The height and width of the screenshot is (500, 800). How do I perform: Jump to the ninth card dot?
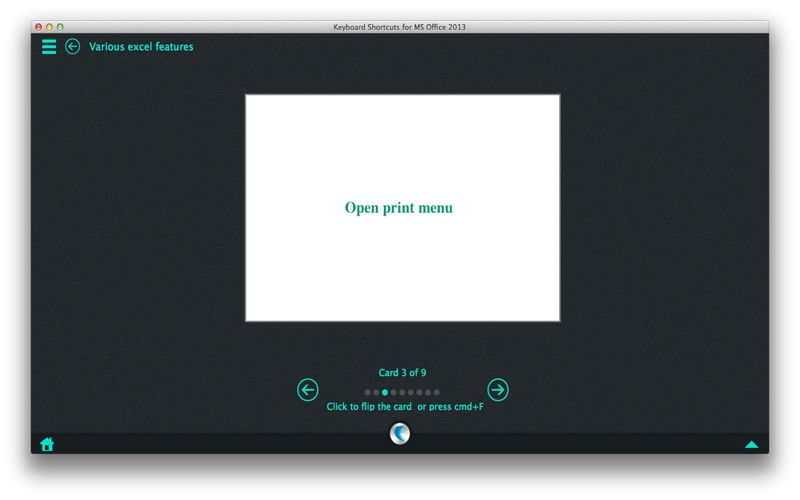[437, 392]
